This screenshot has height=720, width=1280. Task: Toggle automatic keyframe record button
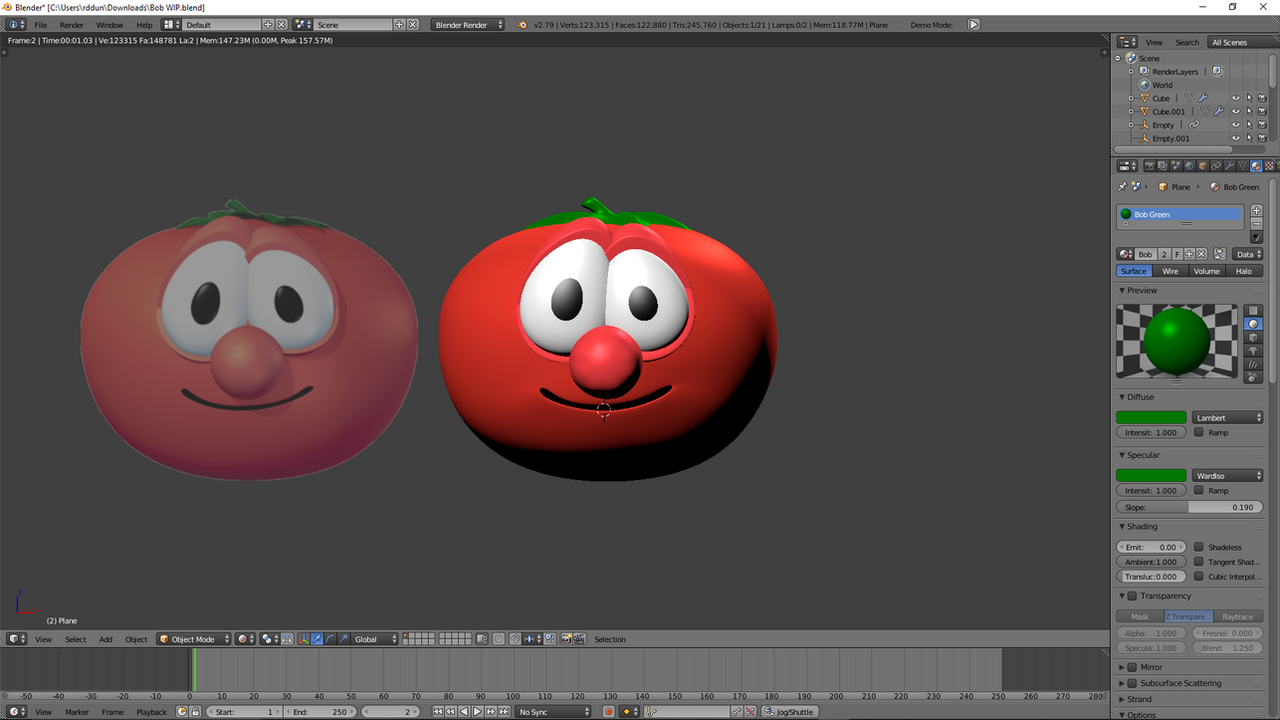(608, 711)
